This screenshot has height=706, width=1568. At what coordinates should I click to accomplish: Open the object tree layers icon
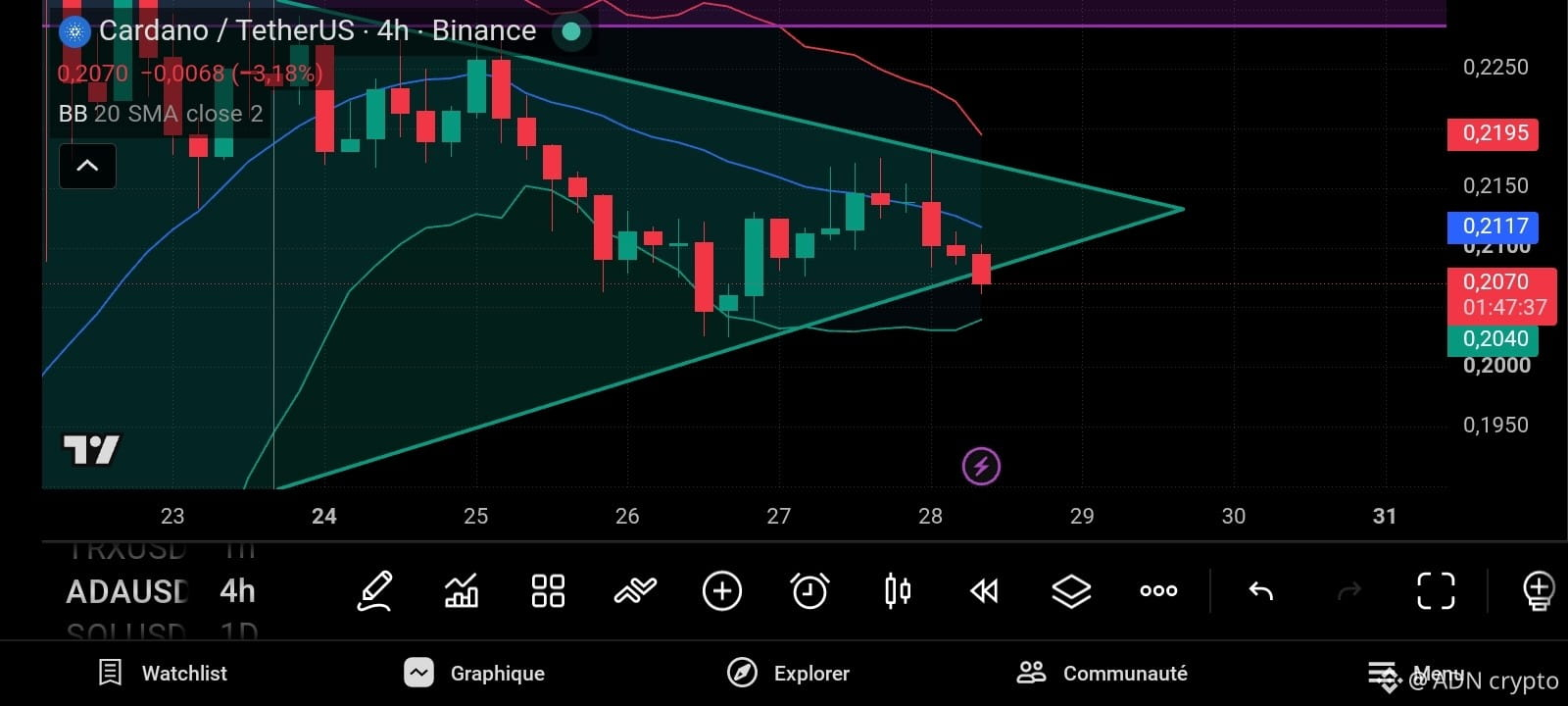[1071, 591]
